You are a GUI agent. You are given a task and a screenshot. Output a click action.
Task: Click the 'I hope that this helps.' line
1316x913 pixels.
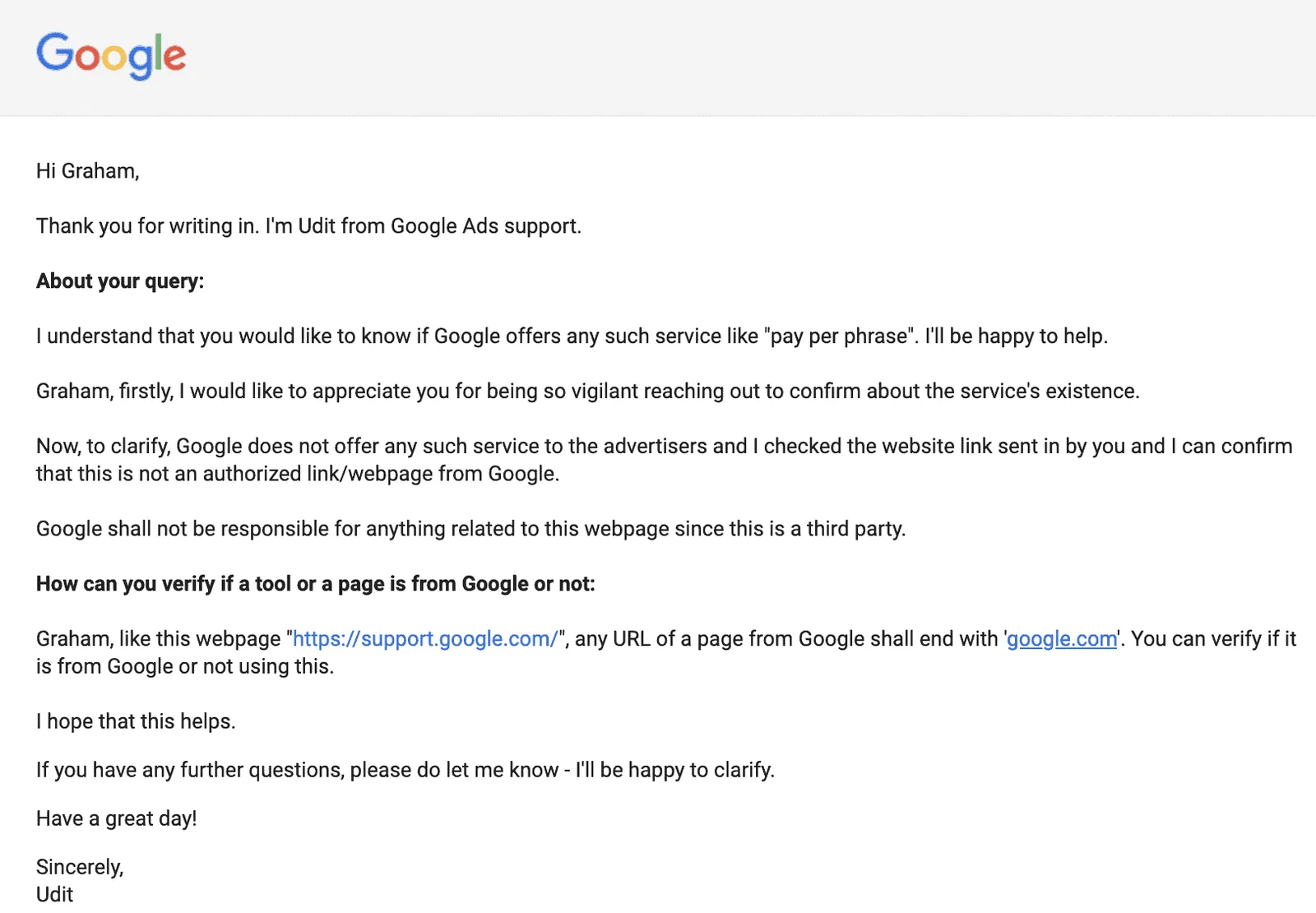(136, 721)
